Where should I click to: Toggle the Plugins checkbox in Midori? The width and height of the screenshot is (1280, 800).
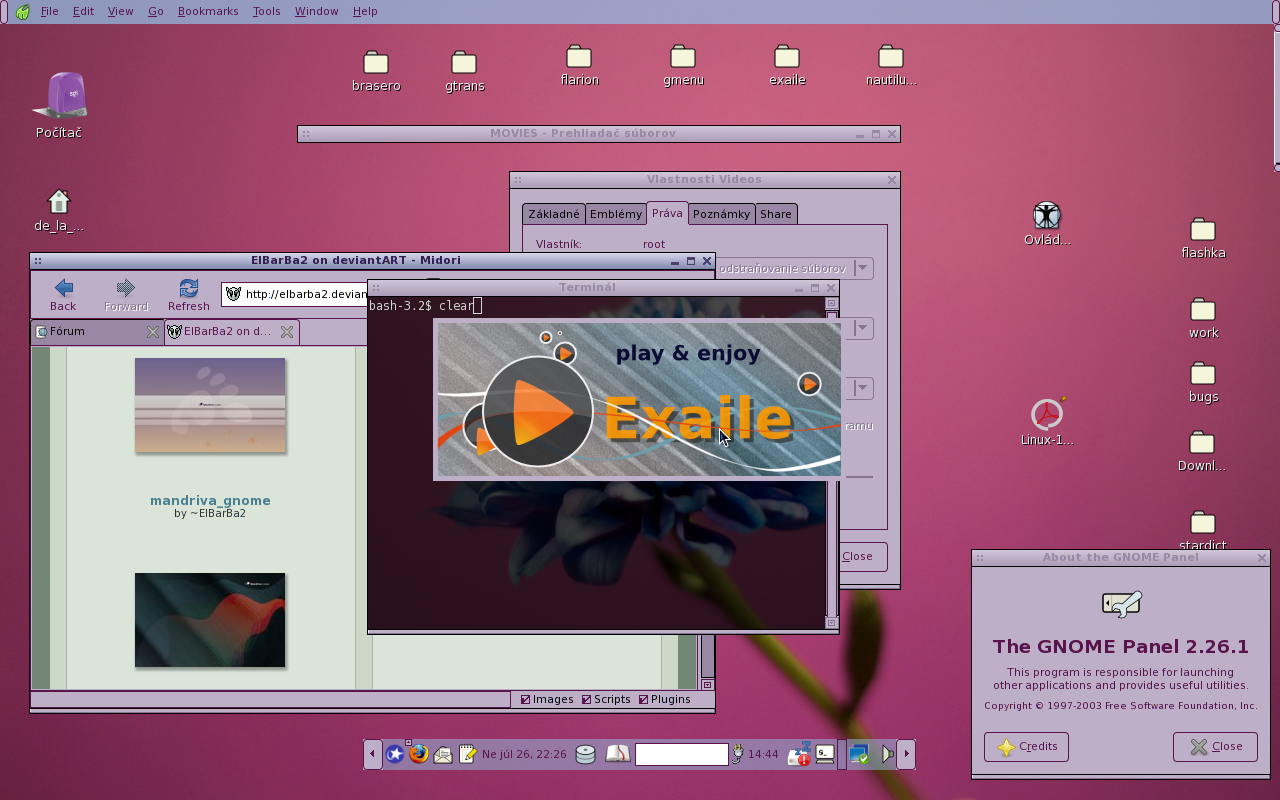(x=665, y=699)
